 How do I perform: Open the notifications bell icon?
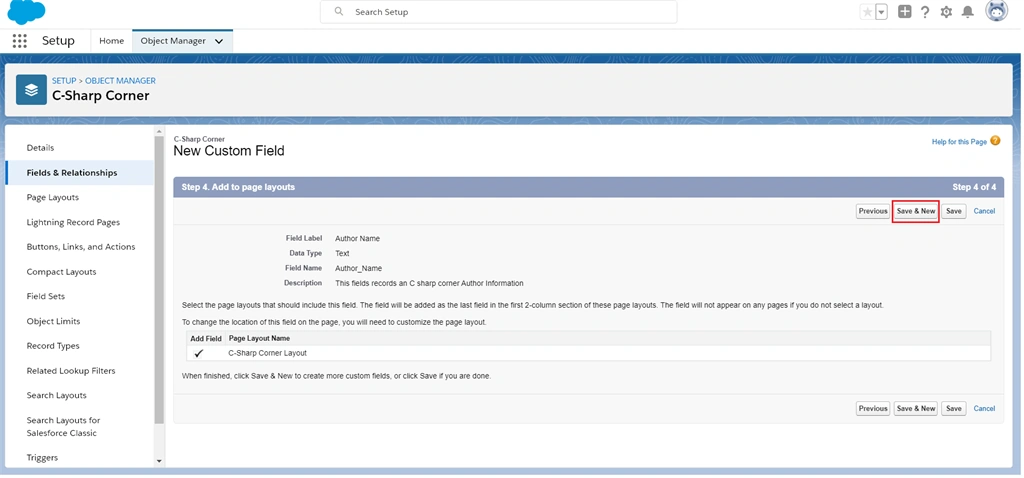[x=968, y=12]
